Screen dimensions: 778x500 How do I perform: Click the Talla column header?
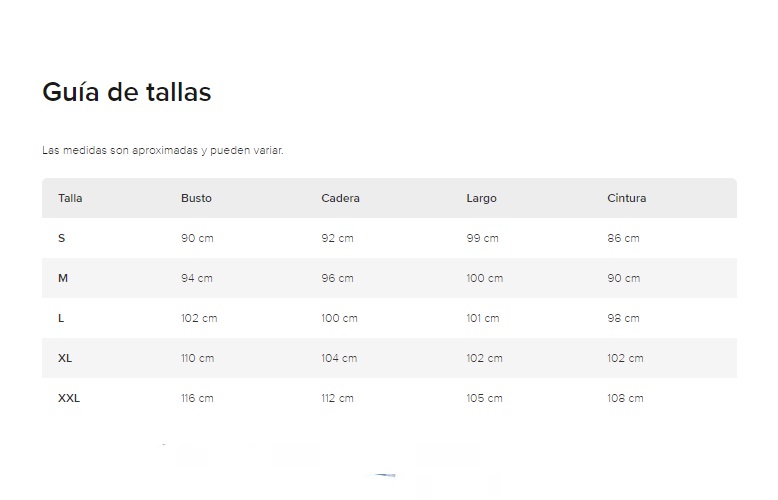click(70, 198)
